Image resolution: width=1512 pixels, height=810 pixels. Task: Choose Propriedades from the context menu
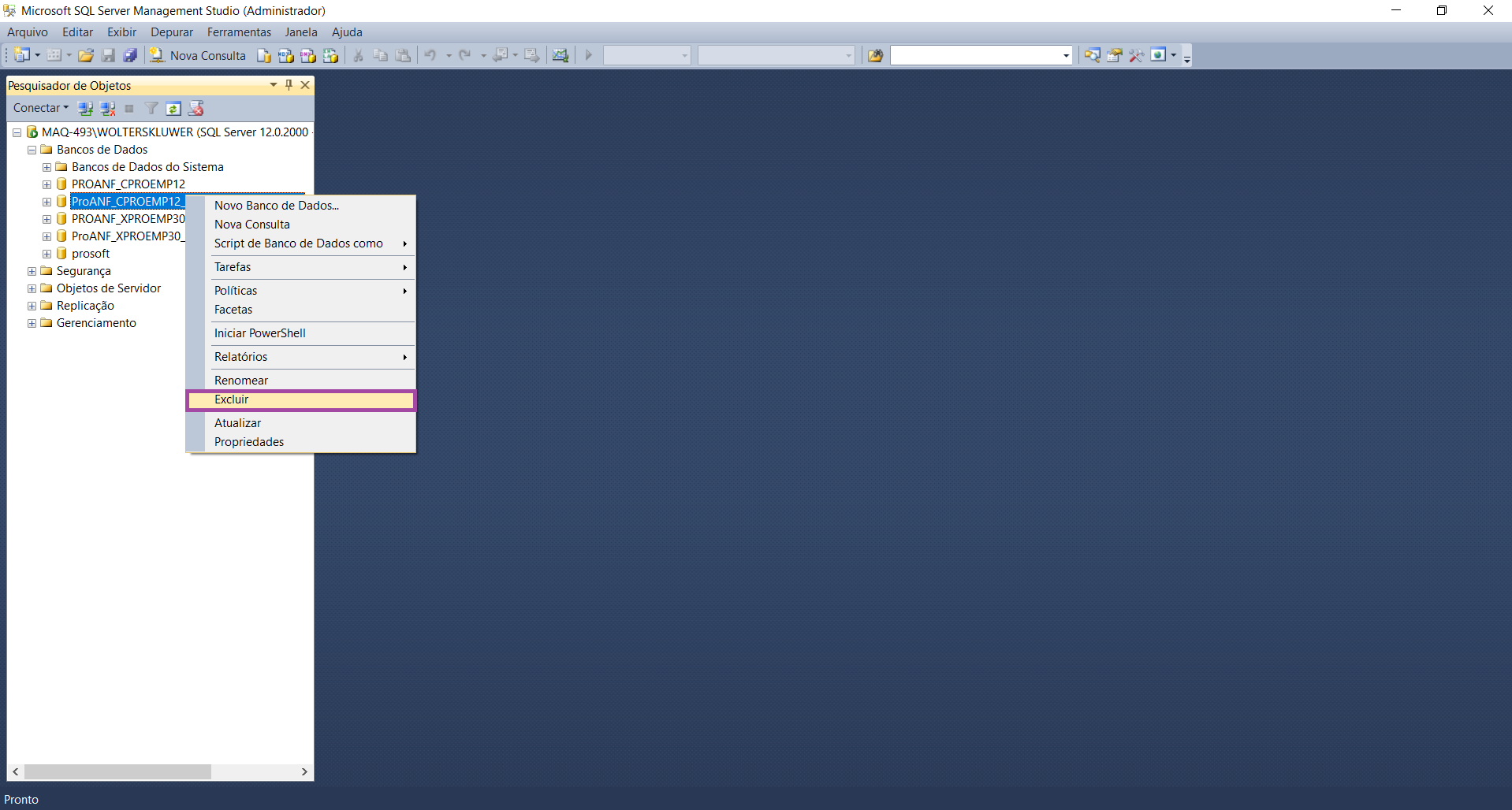(249, 442)
